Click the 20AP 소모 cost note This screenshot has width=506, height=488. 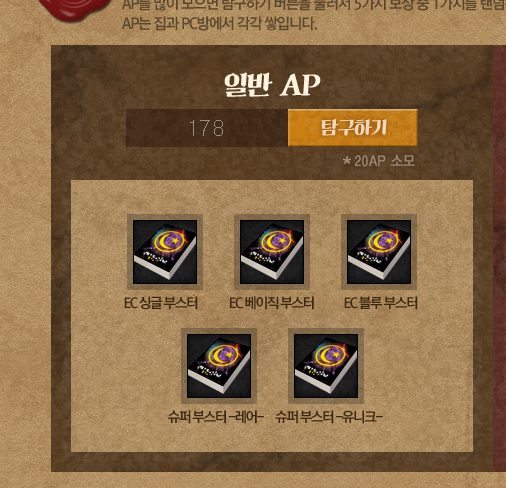pyautogui.click(x=379, y=161)
